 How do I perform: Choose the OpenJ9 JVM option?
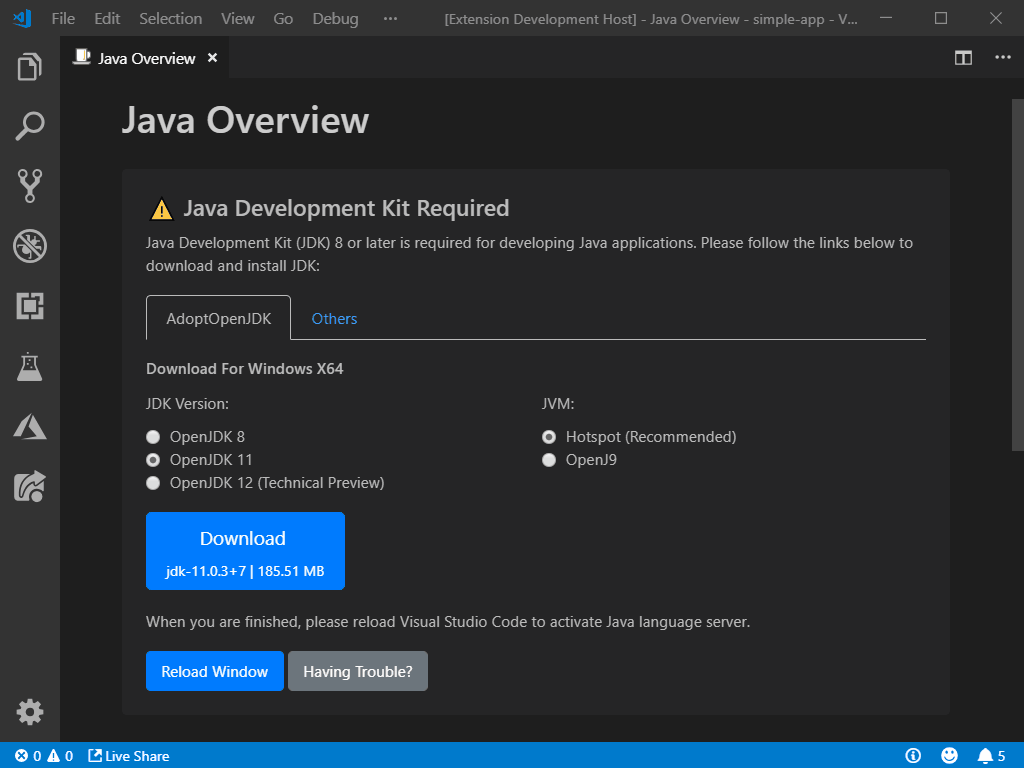pos(549,460)
